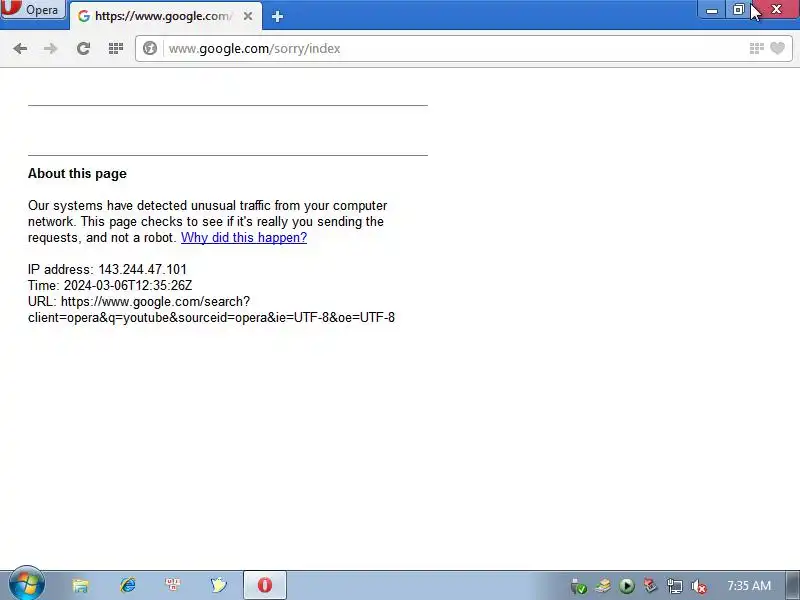Open network status tray icon
The image size is (800, 600).
(x=674, y=586)
